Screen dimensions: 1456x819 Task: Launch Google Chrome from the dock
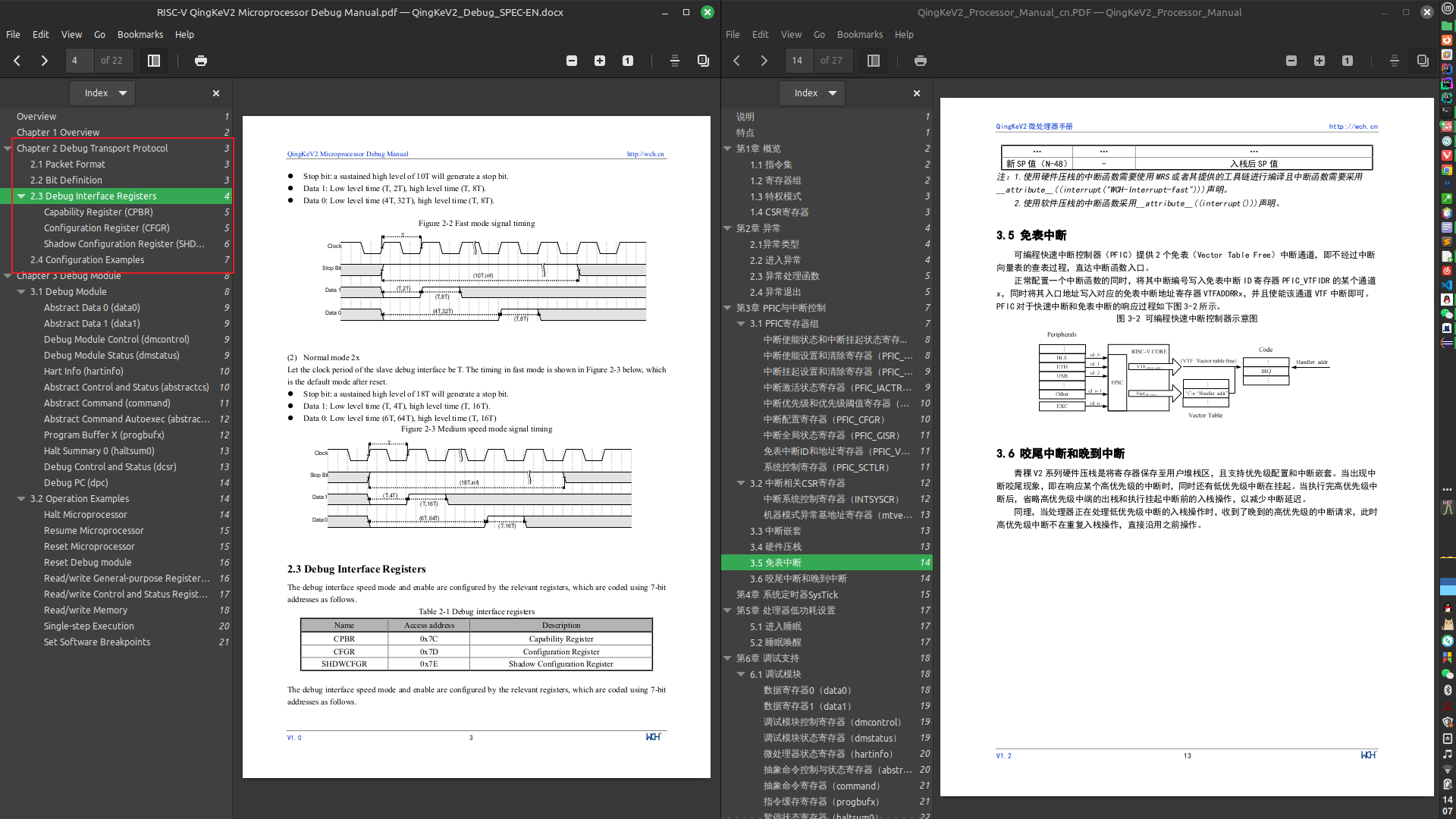point(1447,170)
